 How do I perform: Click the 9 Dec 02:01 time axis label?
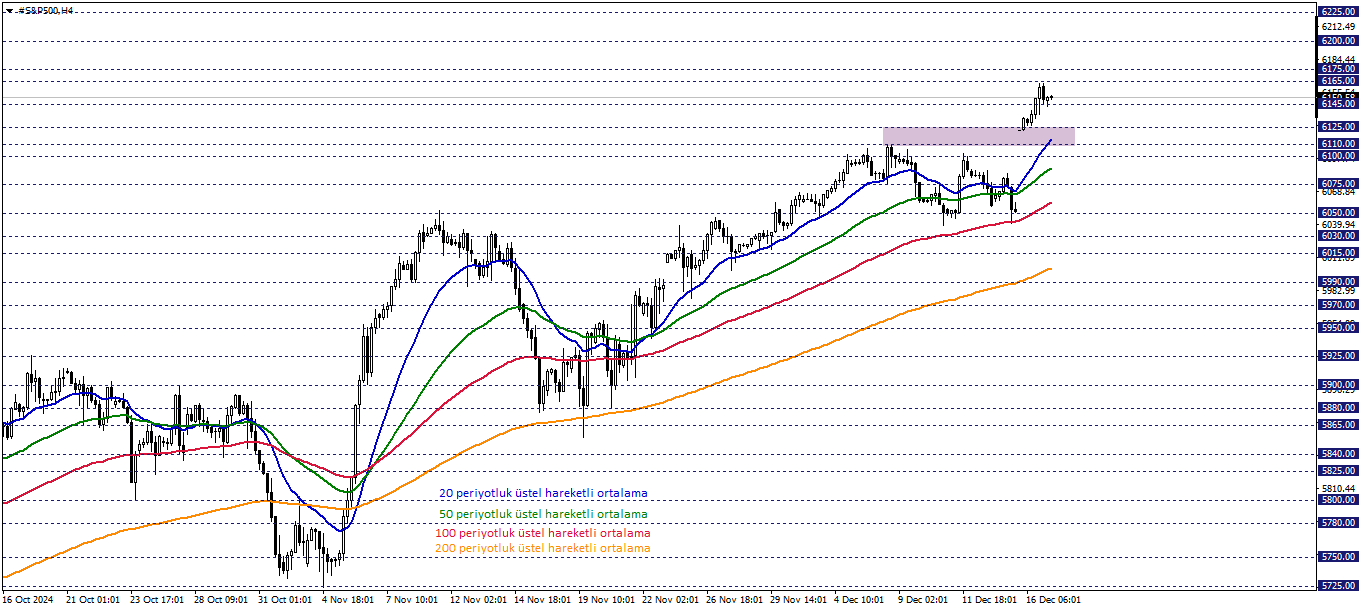[x=924, y=600]
